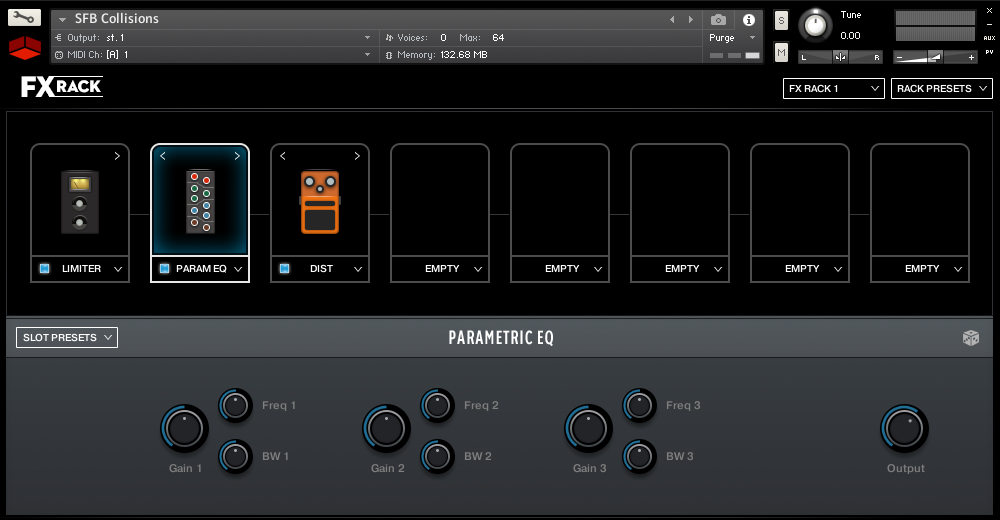
Task: Click the BW 1 knob
Action: [x=235, y=456]
